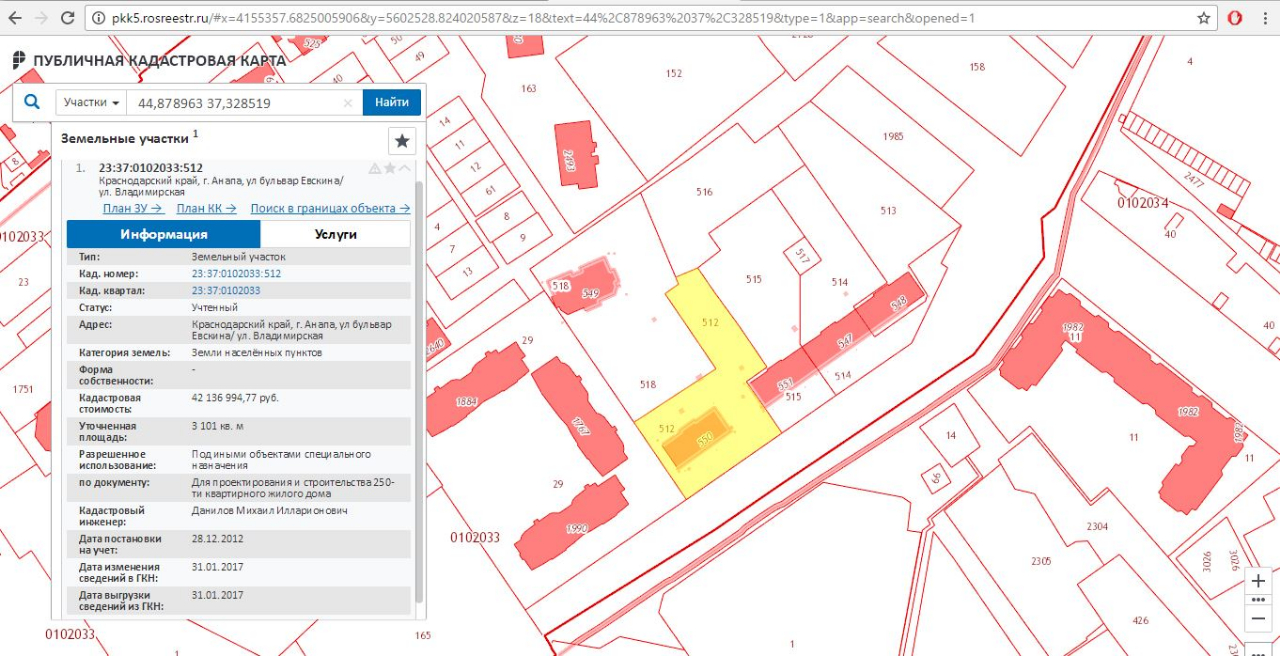Click the cadastral quarter 23:37:0102033 link

226,290
